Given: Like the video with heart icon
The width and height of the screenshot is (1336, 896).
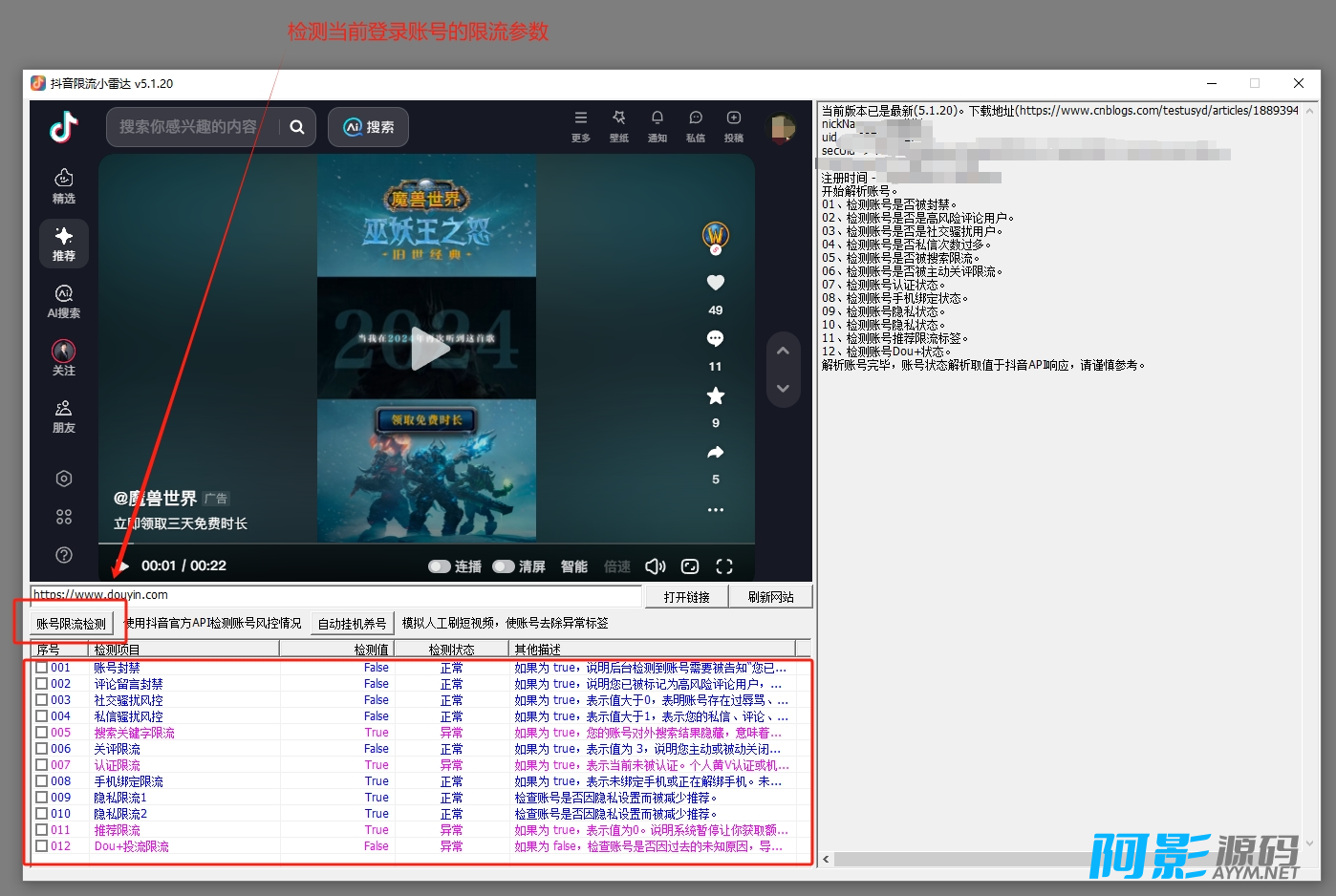Looking at the screenshot, I should click(x=716, y=283).
